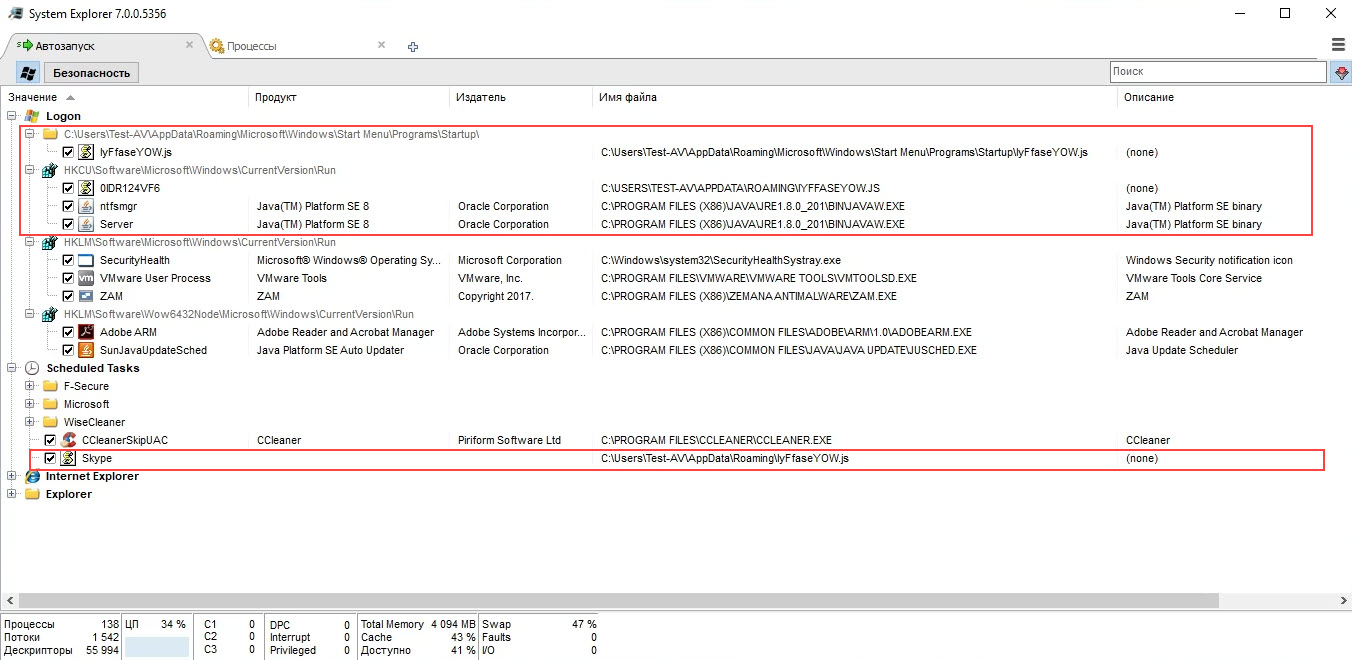The image size is (1352, 660).
Task: Close the Автозапуск tab
Action: click(x=189, y=45)
